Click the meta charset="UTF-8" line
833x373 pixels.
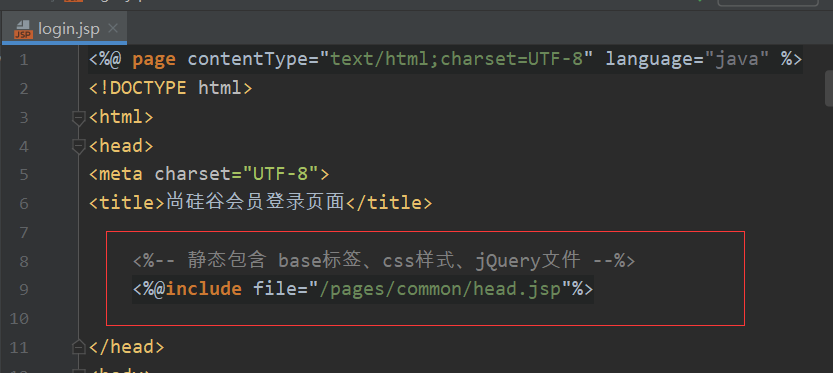[x=209, y=174]
